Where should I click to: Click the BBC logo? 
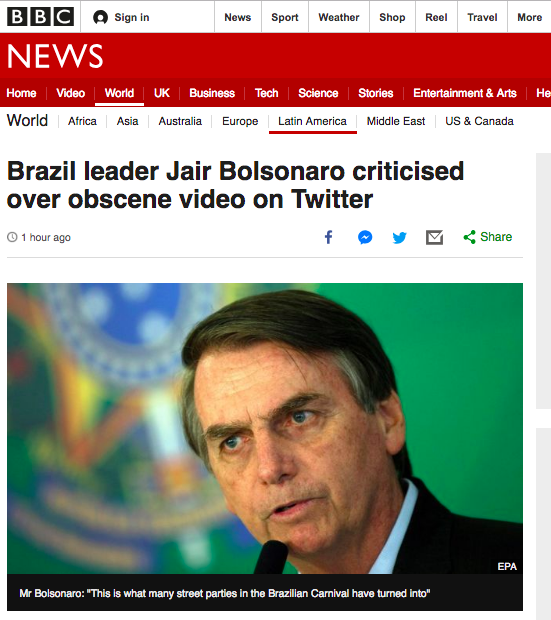click(x=40, y=17)
